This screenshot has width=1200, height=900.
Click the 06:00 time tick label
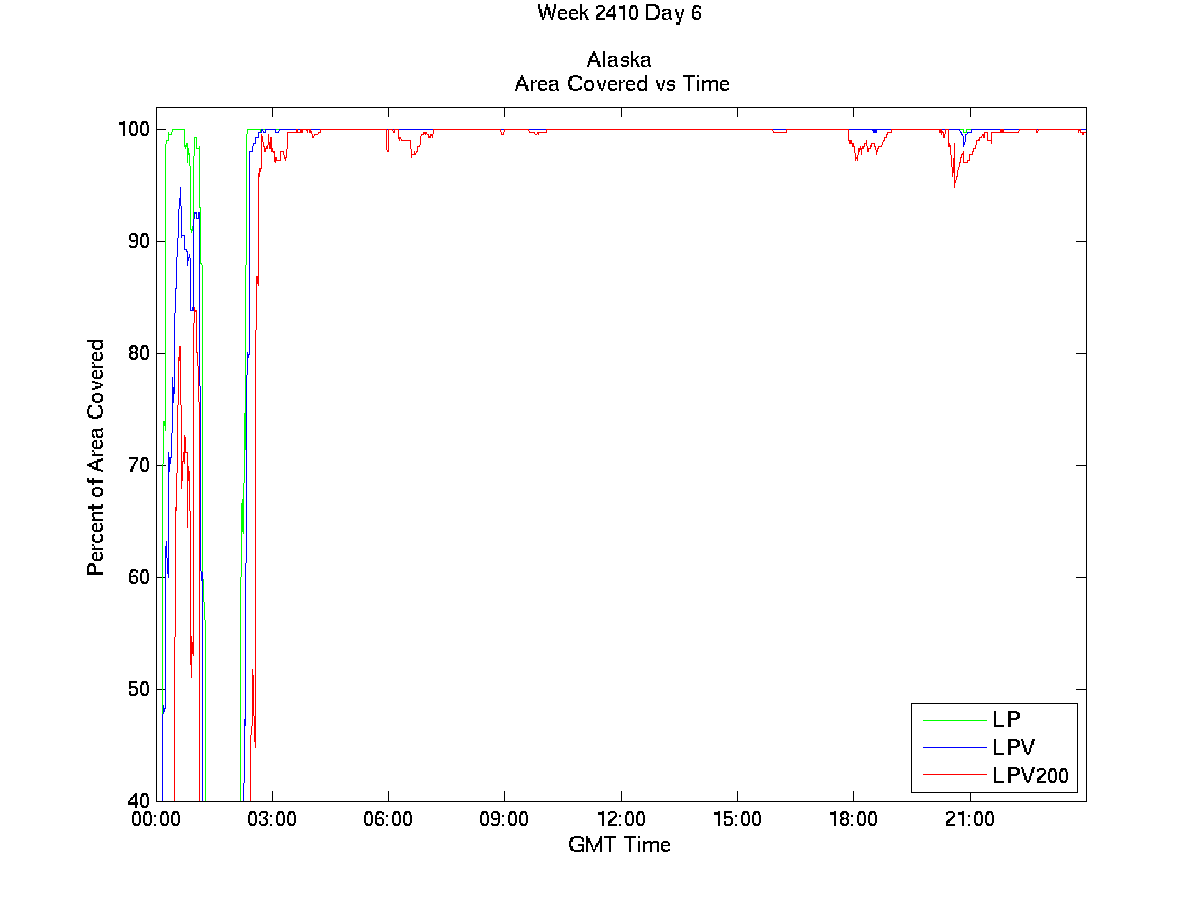click(x=388, y=819)
